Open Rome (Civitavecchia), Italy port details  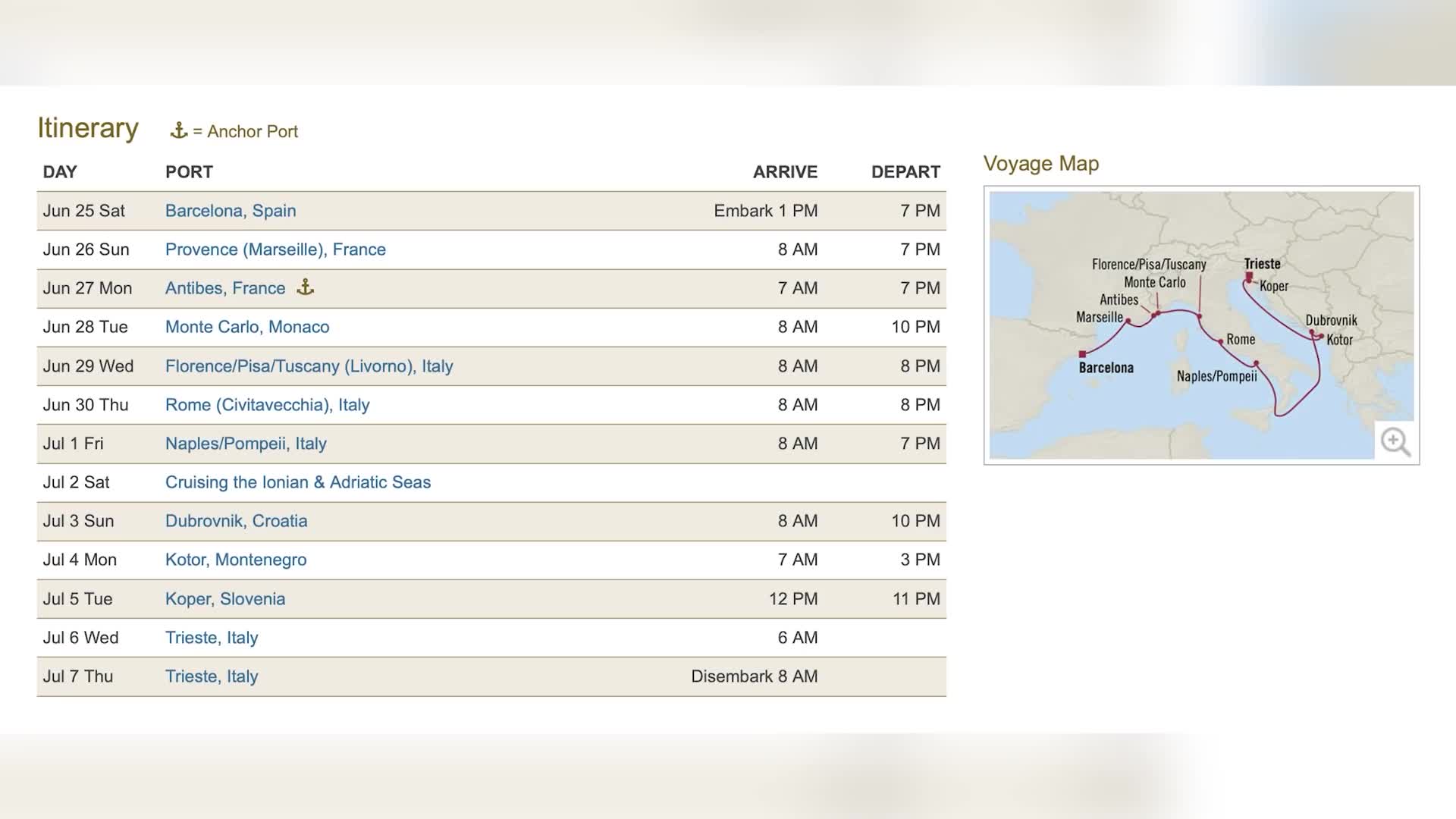click(x=267, y=405)
